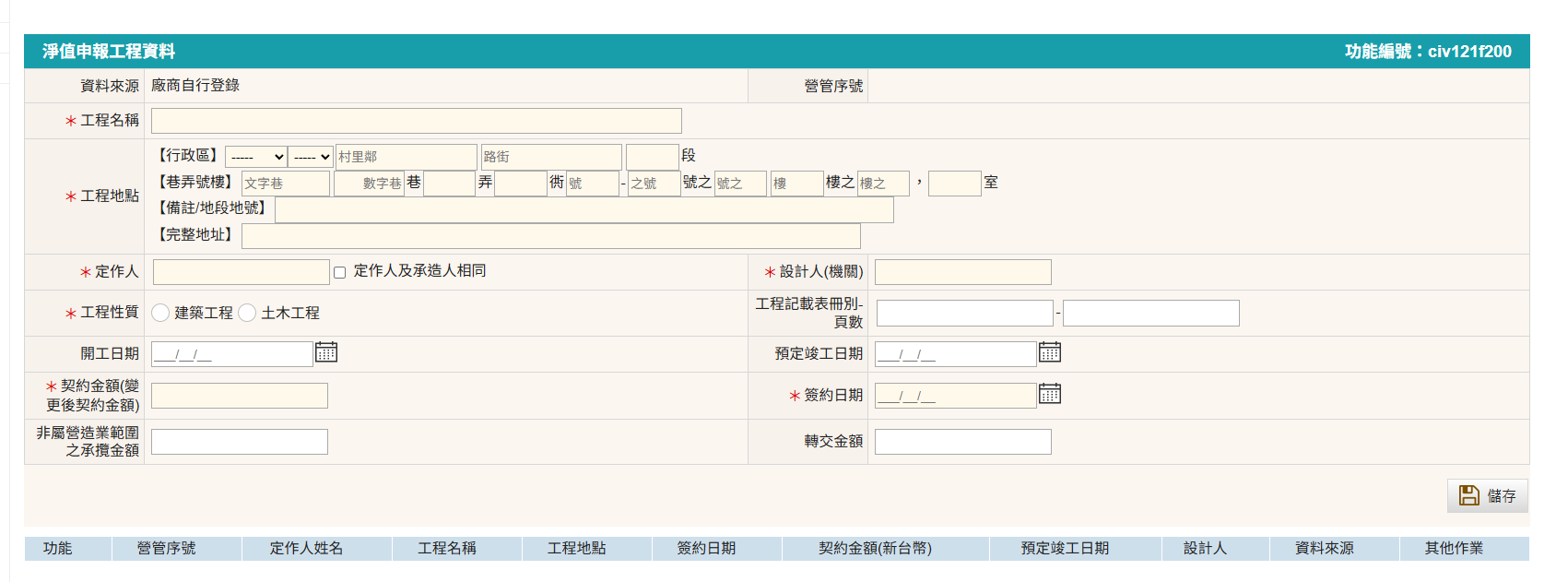
Task: Click the 村里鄰 text field
Action: click(x=406, y=157)
